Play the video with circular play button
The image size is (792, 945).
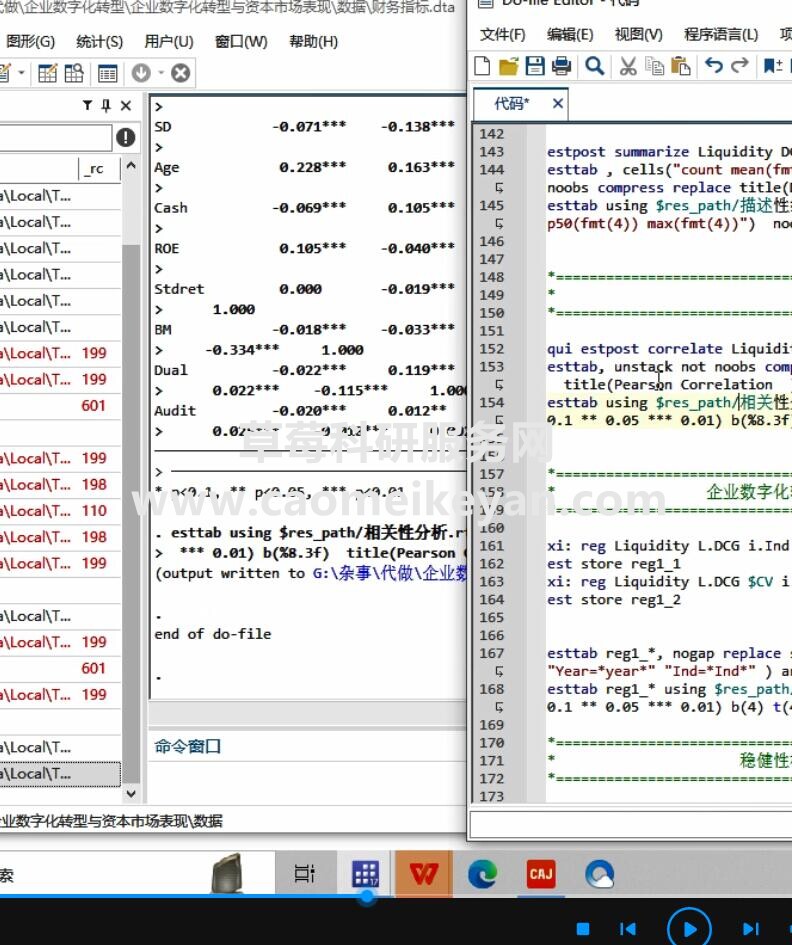click(689, 929)
